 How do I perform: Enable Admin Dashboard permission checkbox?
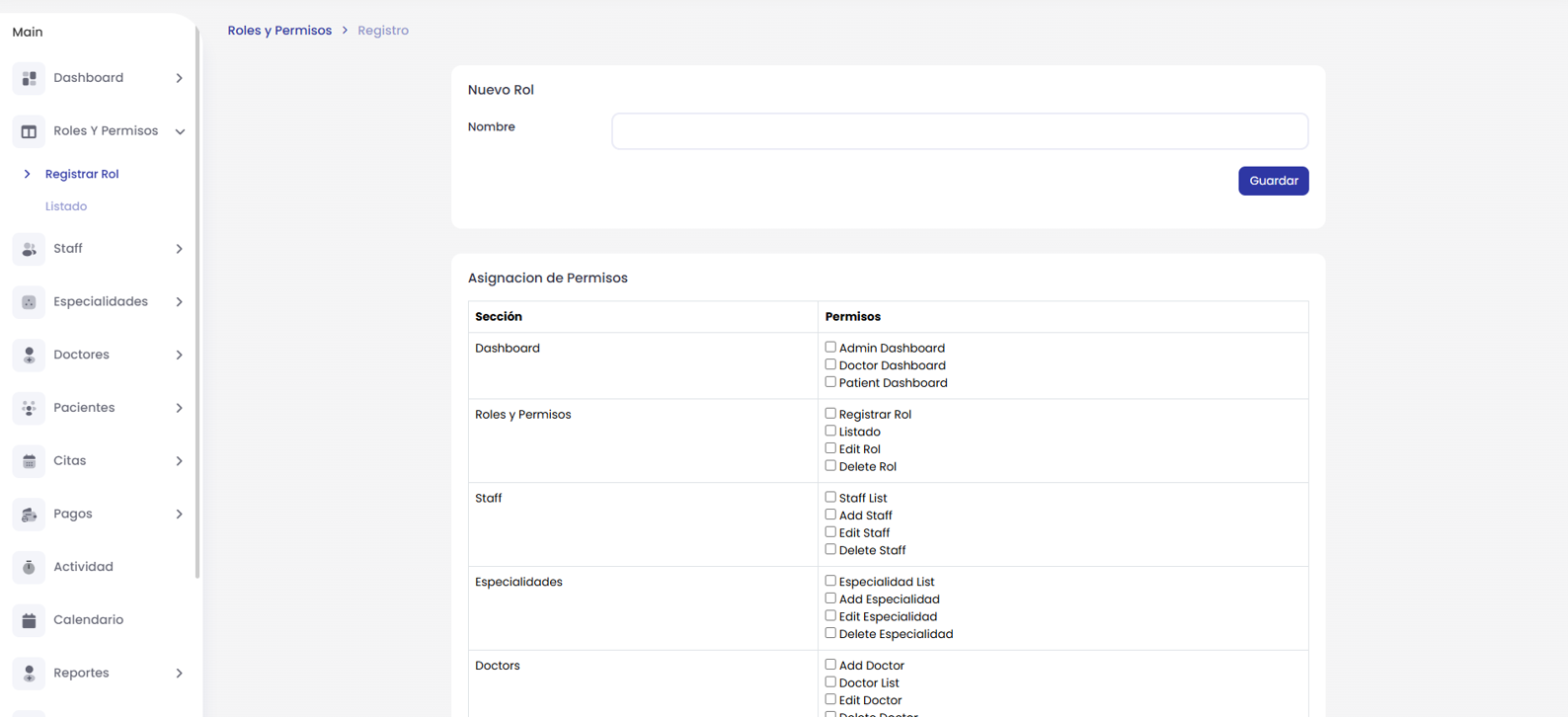830,347
